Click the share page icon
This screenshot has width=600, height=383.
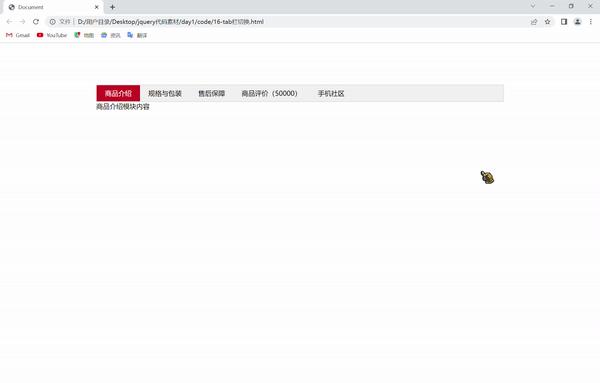(534, 22)
